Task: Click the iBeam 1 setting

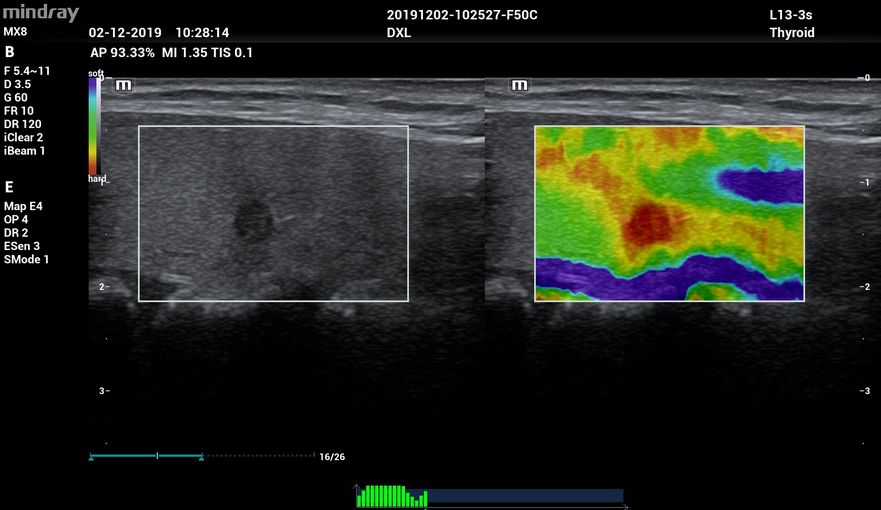Action: (24, 151)
